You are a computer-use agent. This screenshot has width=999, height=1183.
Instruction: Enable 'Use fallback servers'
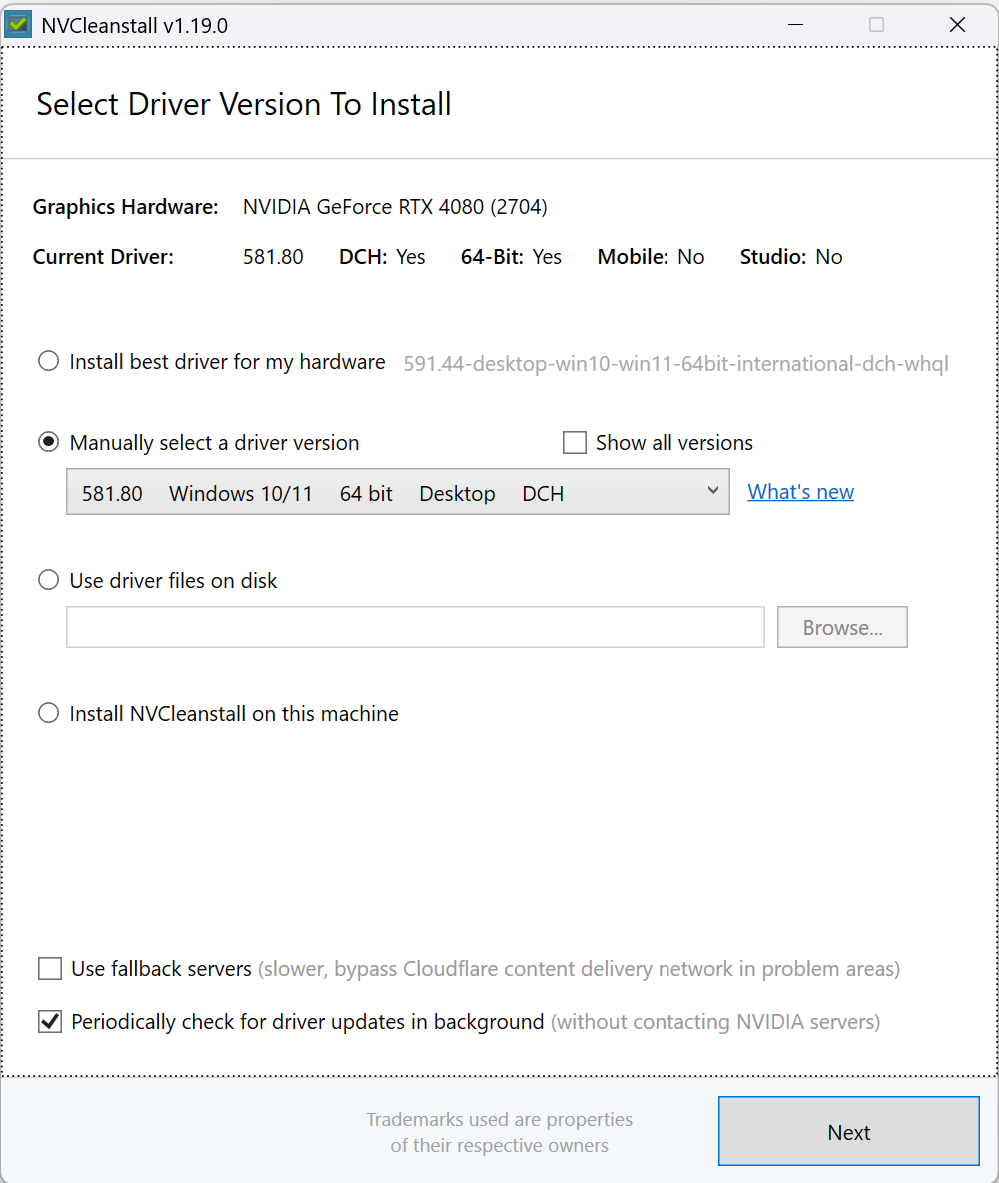point(49,968)
